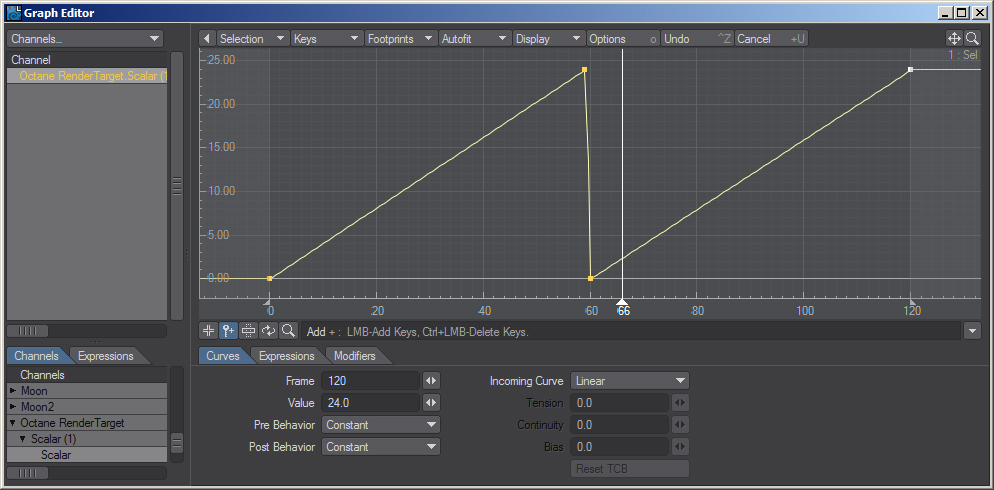
Task: Open the Footprints menu
Action: click(x=401, y=39)
